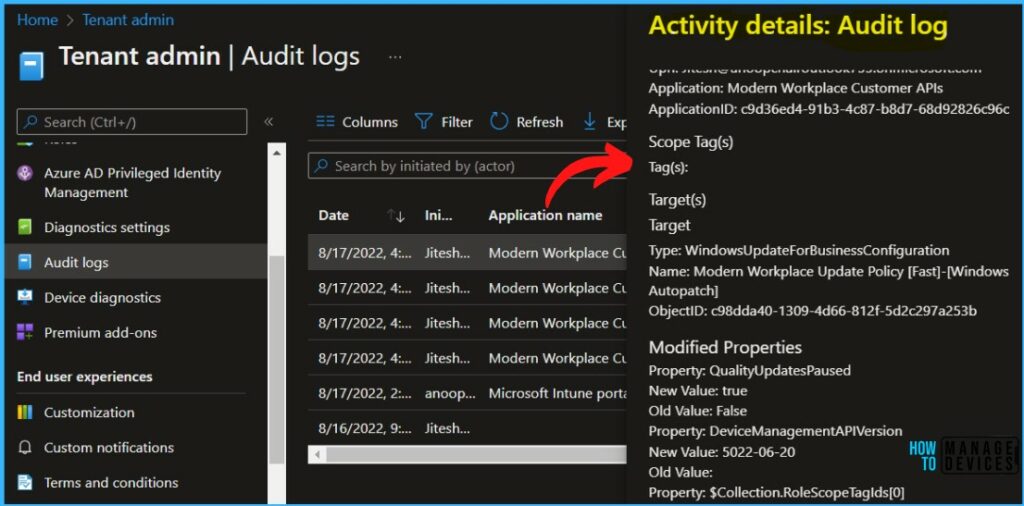This screenshot has width=1024, height=506.
Task: Click the Tenant admin book icon
Action: [x=31, y=65]
